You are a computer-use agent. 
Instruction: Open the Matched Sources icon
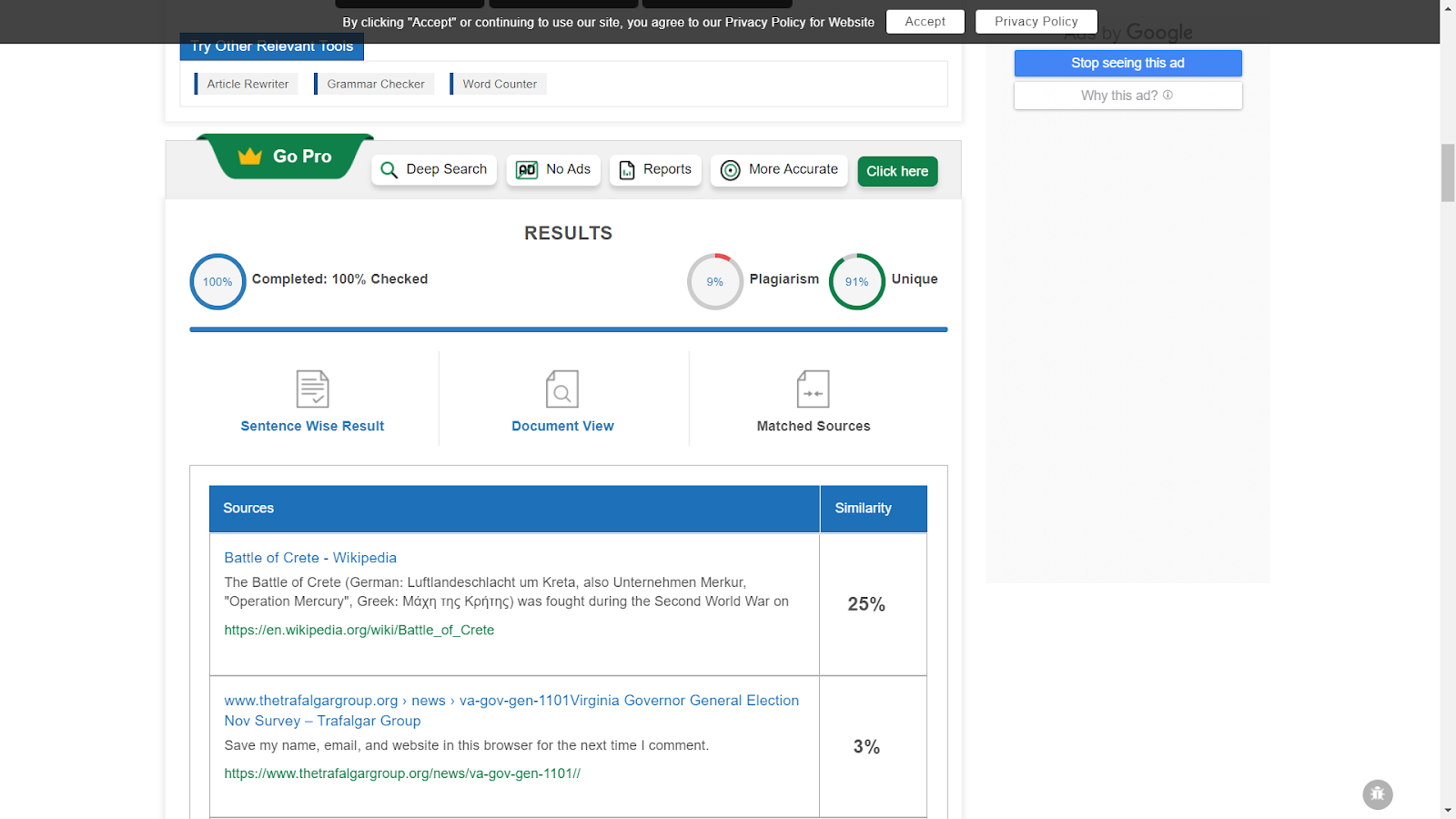pos(814,389)
